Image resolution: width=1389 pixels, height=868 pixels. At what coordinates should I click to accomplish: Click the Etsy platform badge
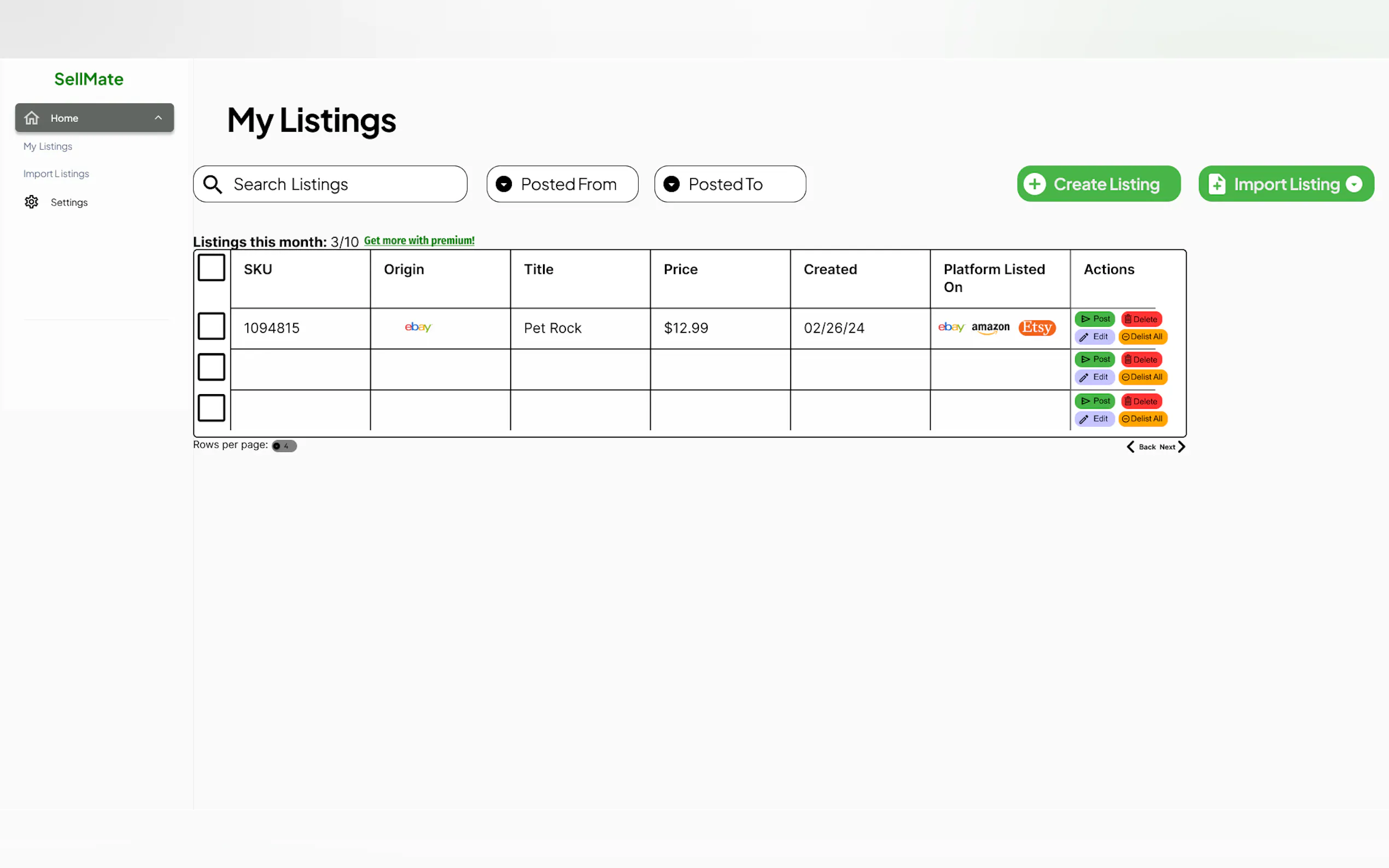pos(1036,327)
